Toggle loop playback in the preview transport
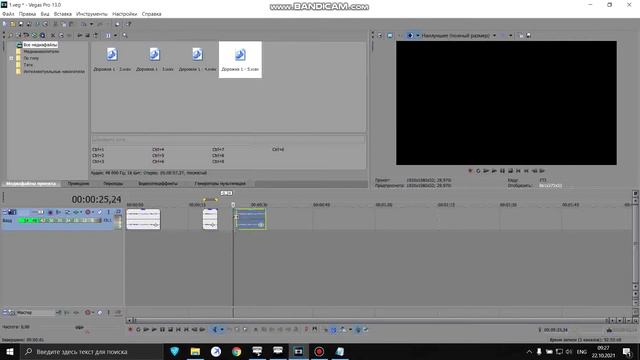Screen dimensions: 640x360 point(478,171)
